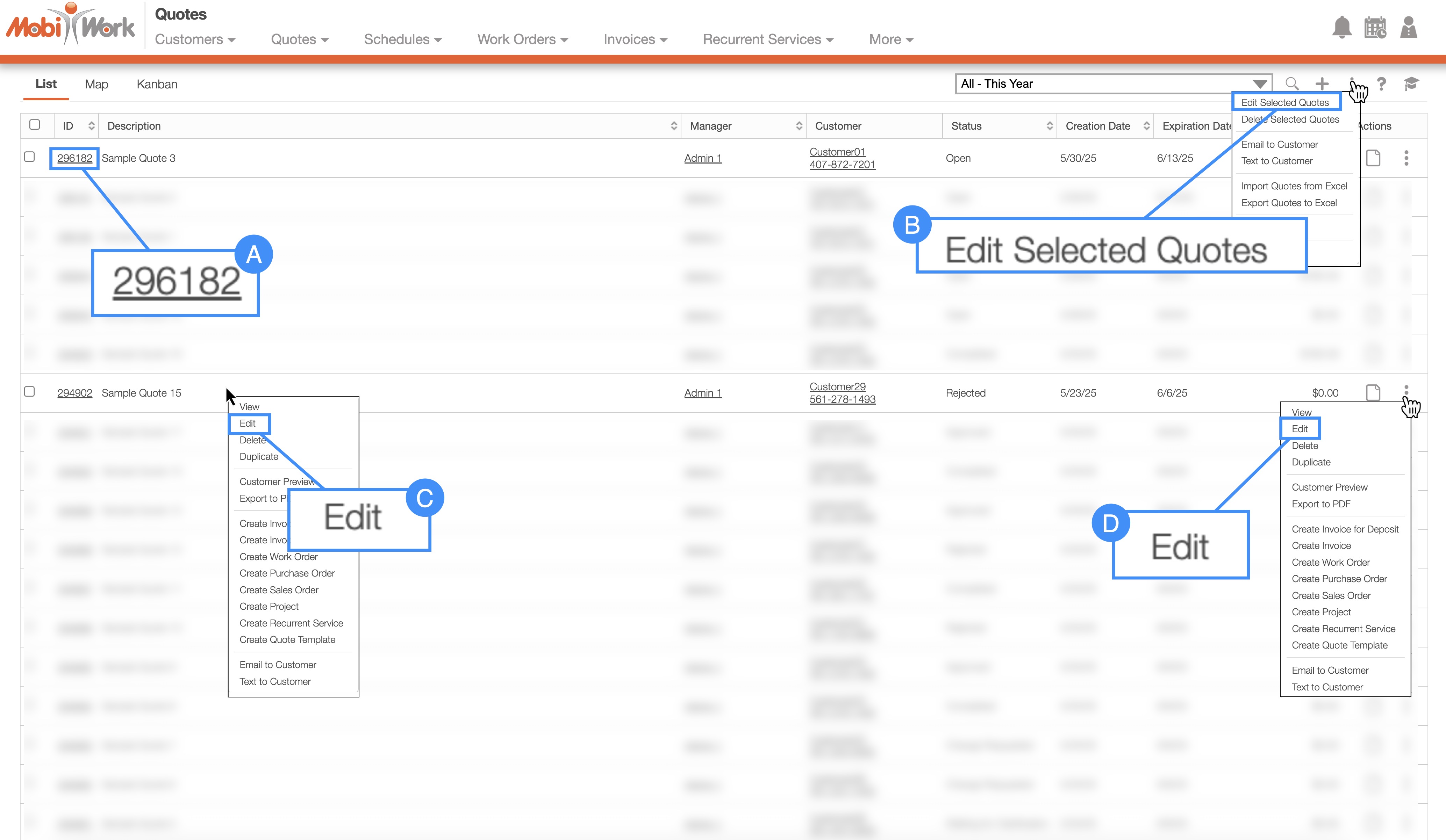This screenshot has width=1446, height=840.
Task: Open Customer29 link
Action: tap(837, 386)
